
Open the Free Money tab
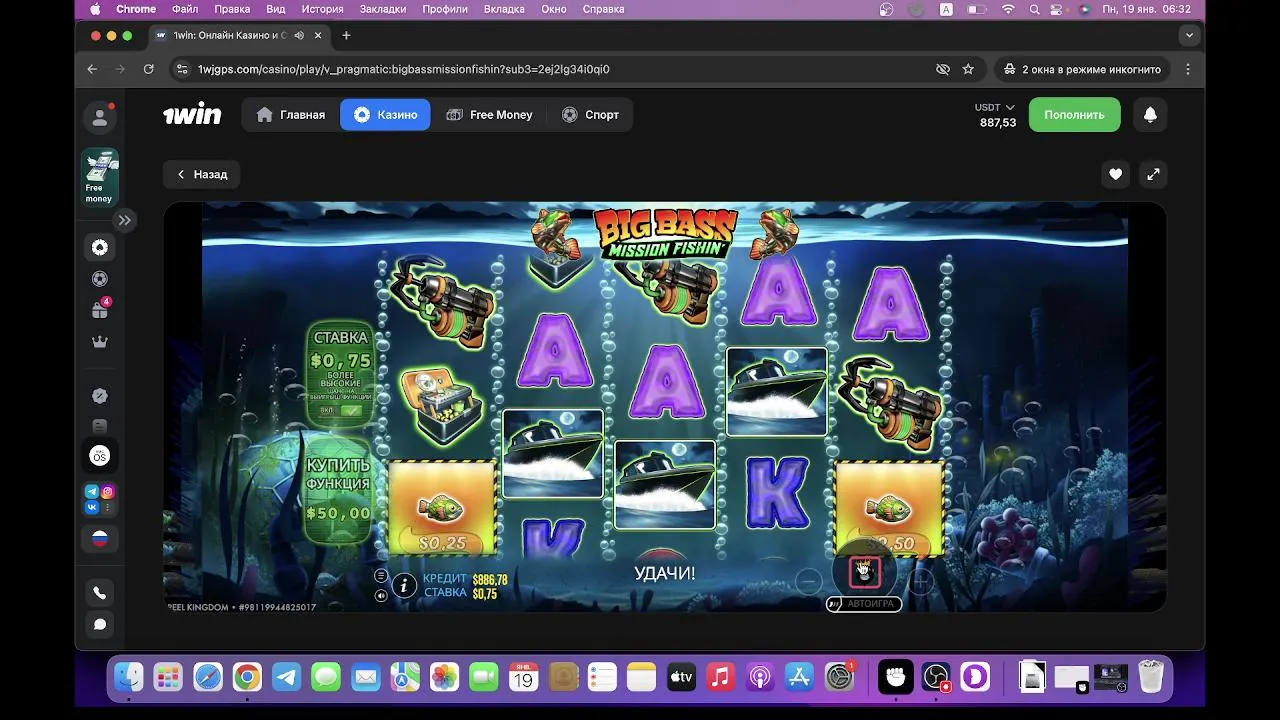[x=489, y=115]
